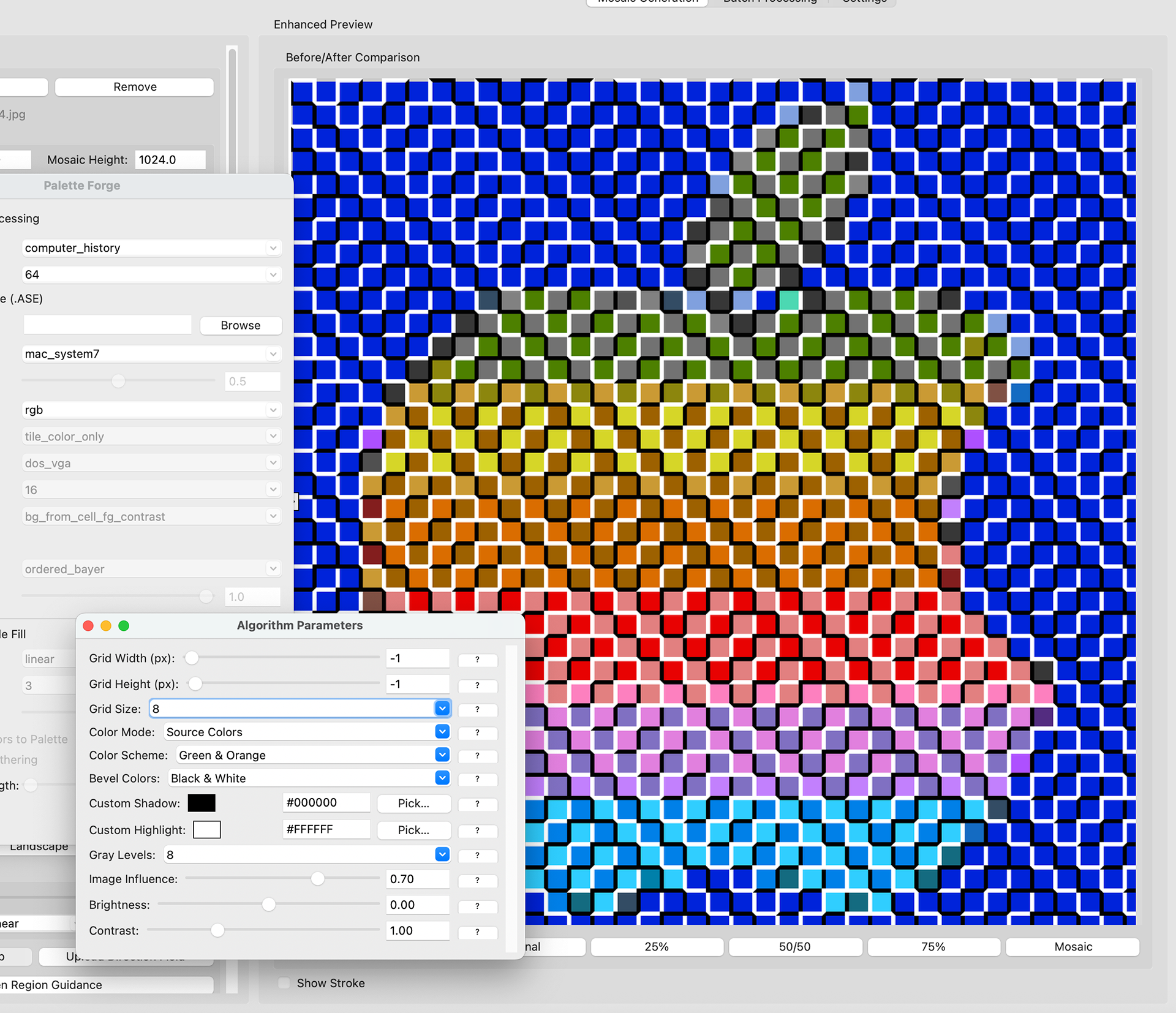
Task: Select the 50/50 comparison view
Action: tap(794, 946)
